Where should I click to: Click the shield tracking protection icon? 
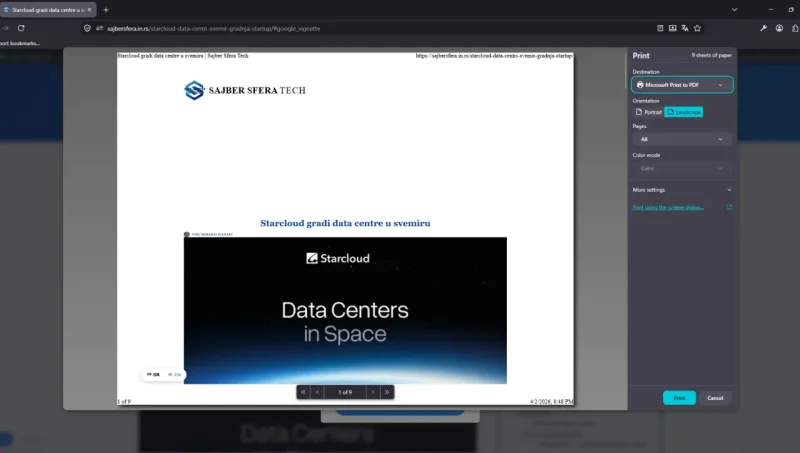coord(87,29)
